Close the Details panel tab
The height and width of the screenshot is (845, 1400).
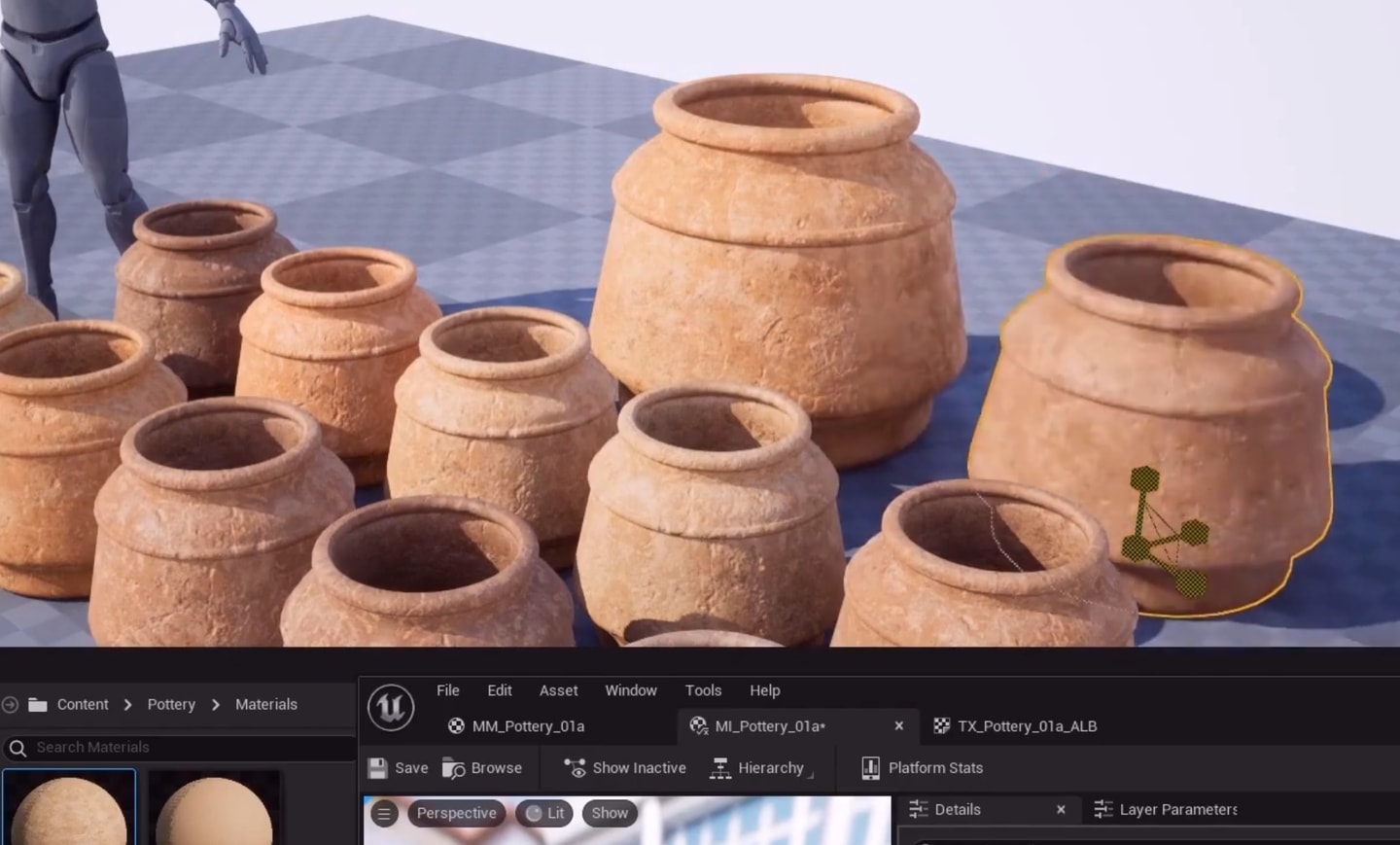(1061, 809)
